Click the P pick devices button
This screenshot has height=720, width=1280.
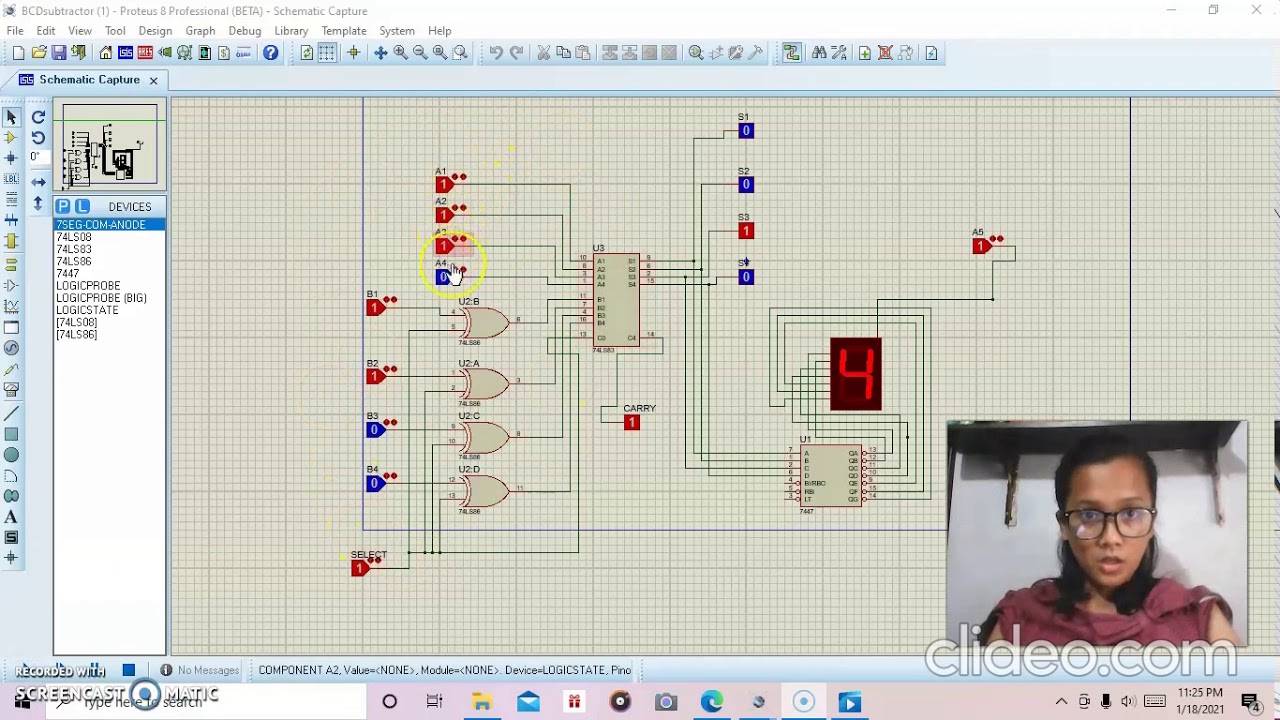point(63,206)
